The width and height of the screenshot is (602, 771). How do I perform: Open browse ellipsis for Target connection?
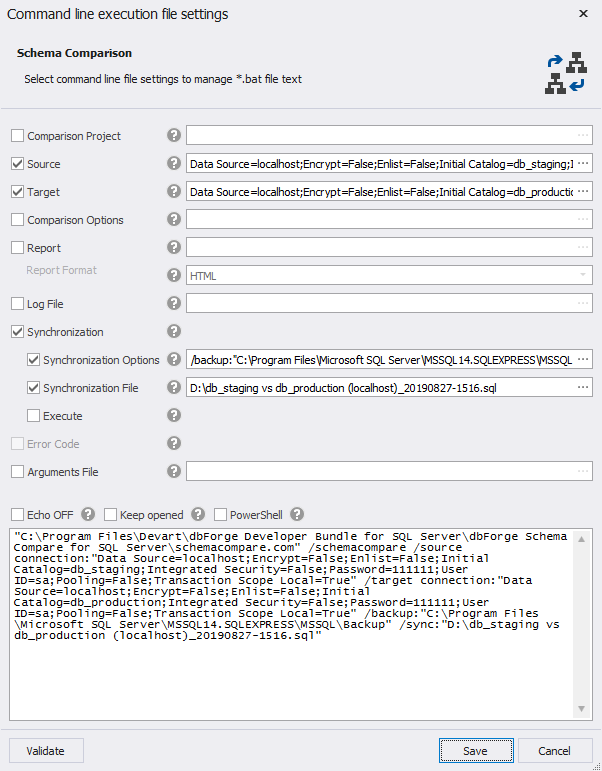[583, 192]
